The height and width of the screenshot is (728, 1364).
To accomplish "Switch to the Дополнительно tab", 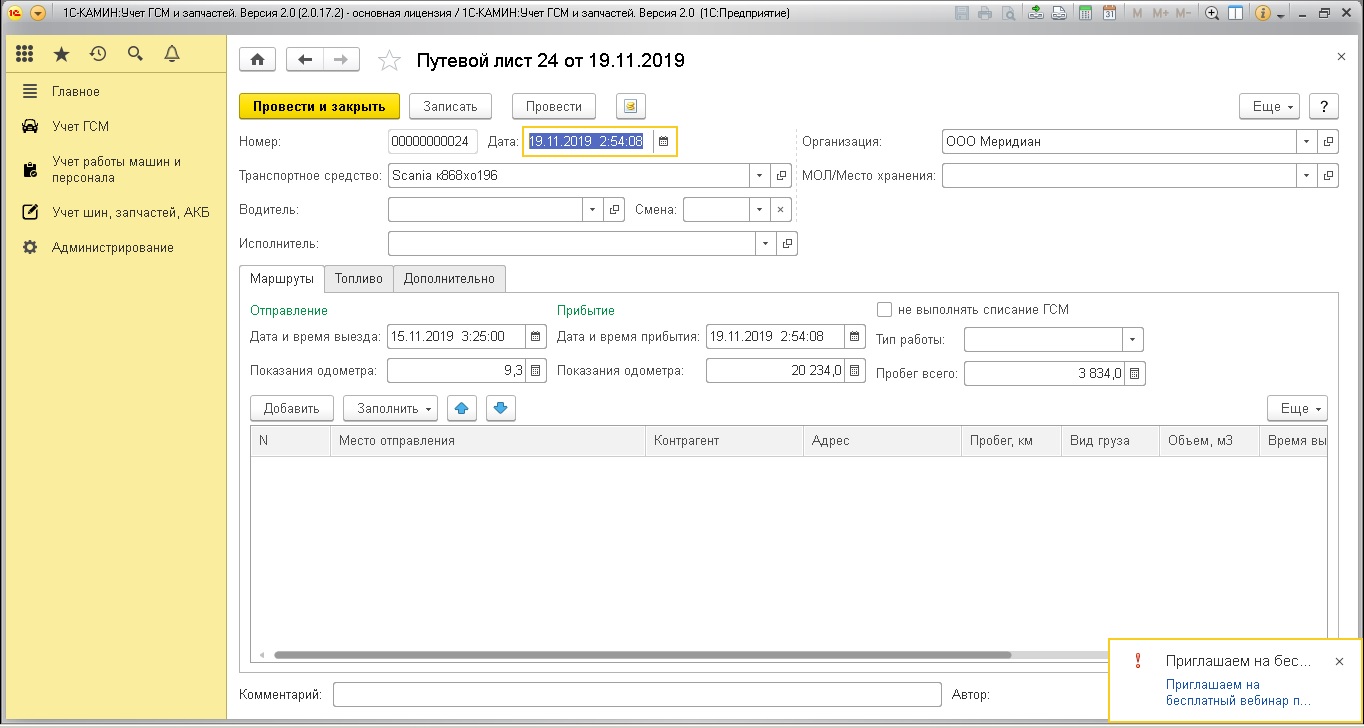I will click(x=449, y=279).
